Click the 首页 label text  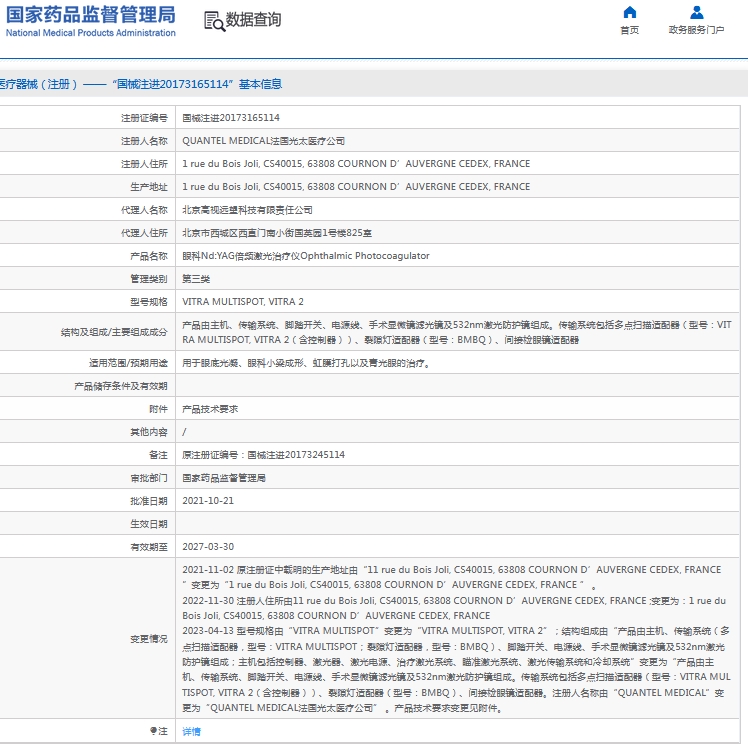[x=630, y=30]
